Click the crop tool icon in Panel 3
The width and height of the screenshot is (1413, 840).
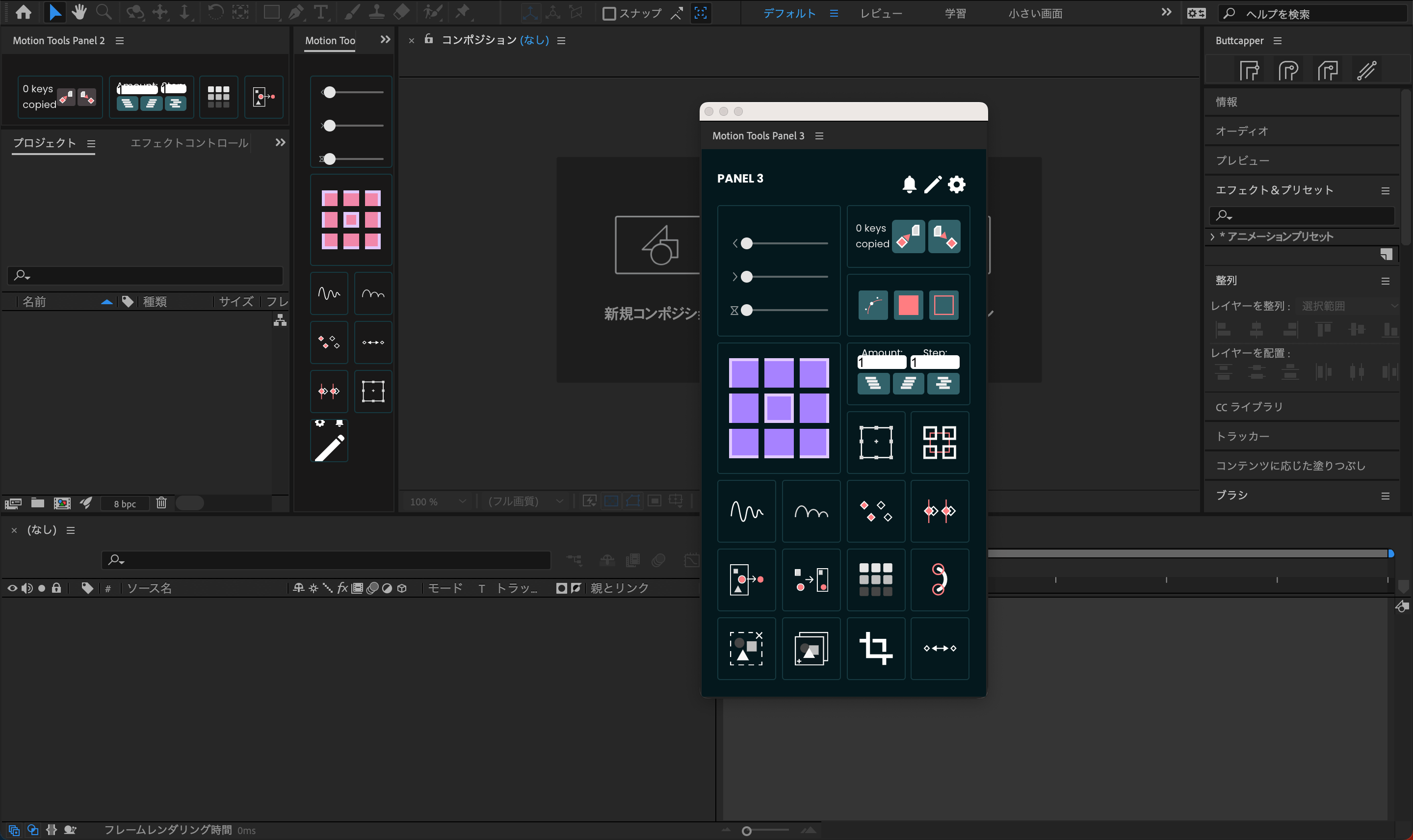[x=875, y=649]
